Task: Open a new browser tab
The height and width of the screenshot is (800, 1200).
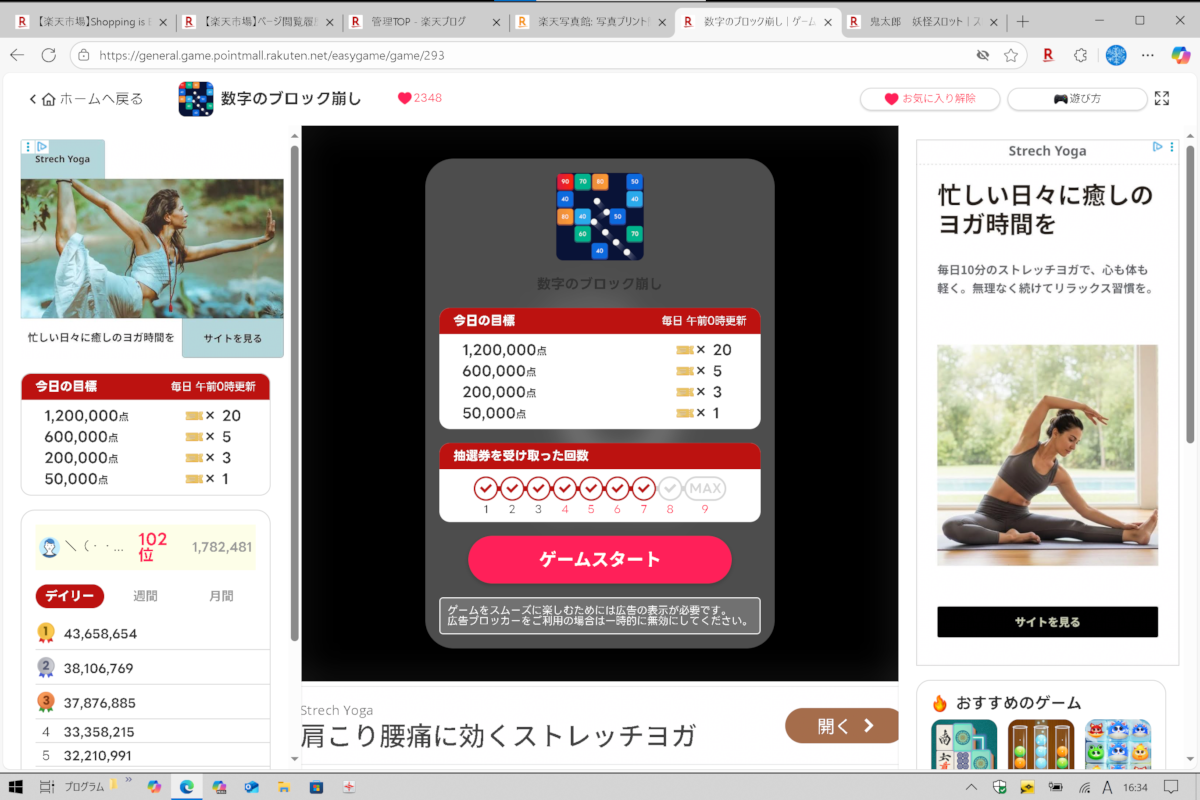Action: pos(1022,21)
